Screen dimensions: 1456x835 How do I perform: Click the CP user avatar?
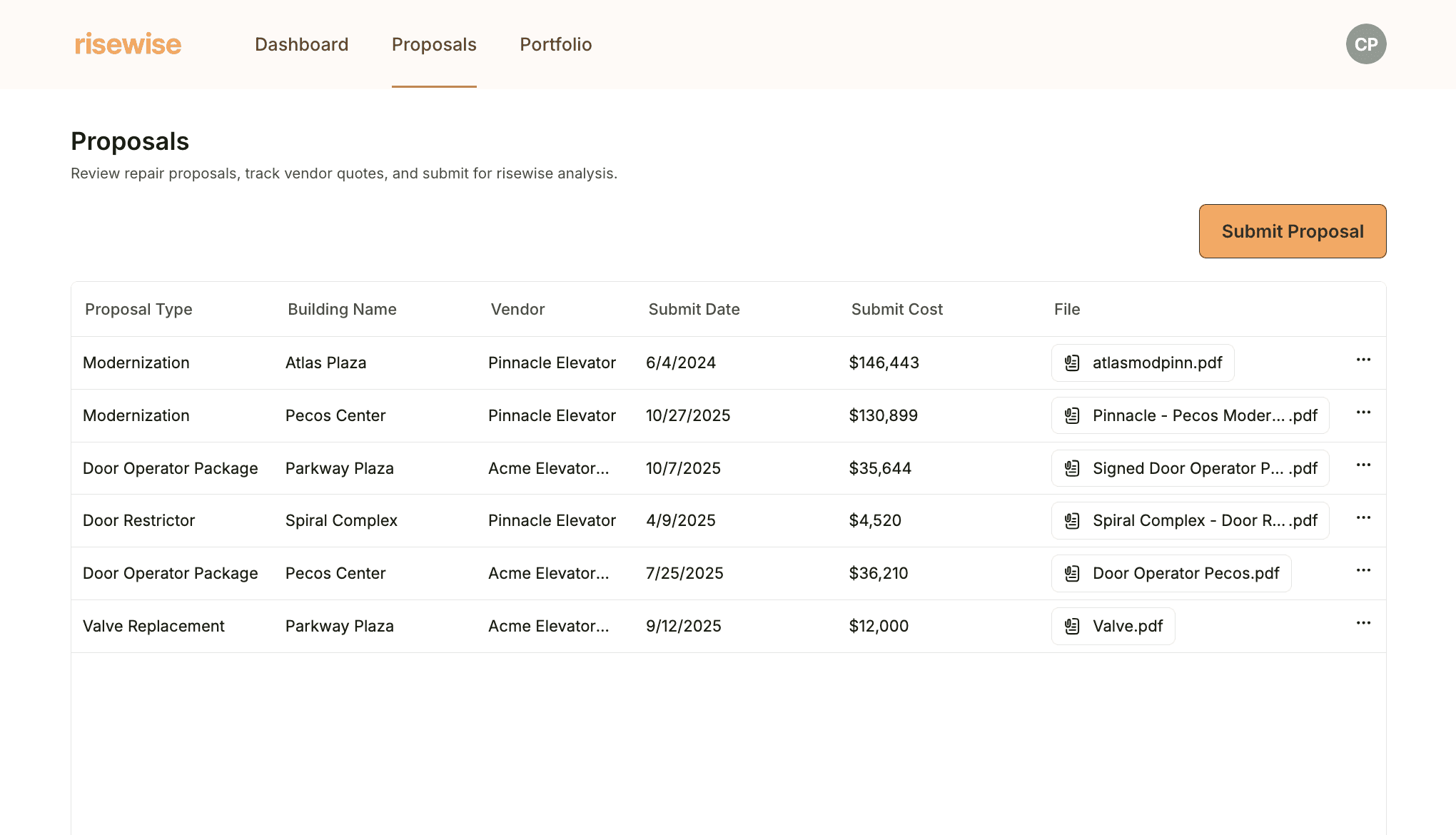click(1365, 44)
